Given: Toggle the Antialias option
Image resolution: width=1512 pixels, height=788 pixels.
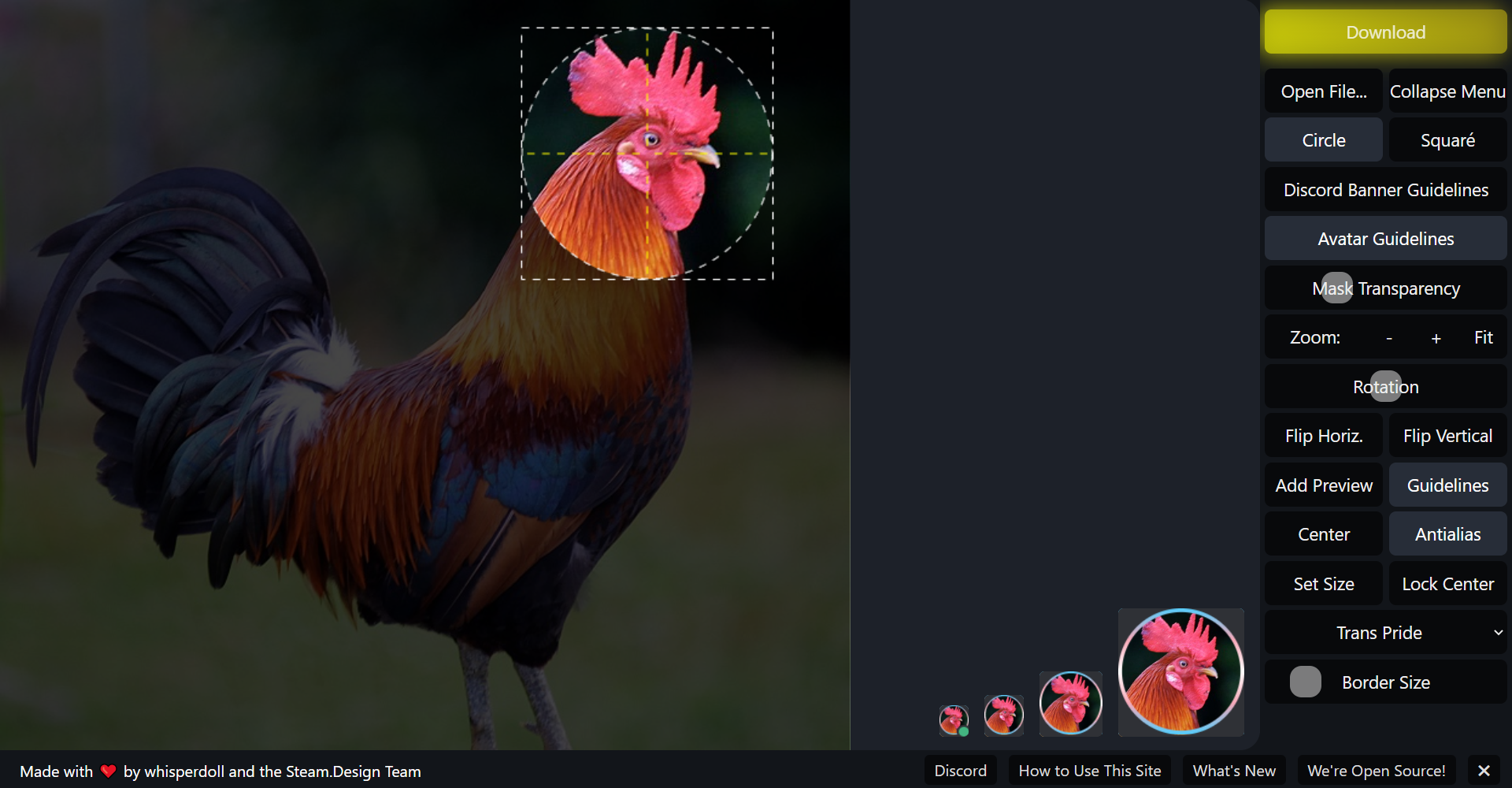Looking at the screenshot, I should coord(1447,534).
